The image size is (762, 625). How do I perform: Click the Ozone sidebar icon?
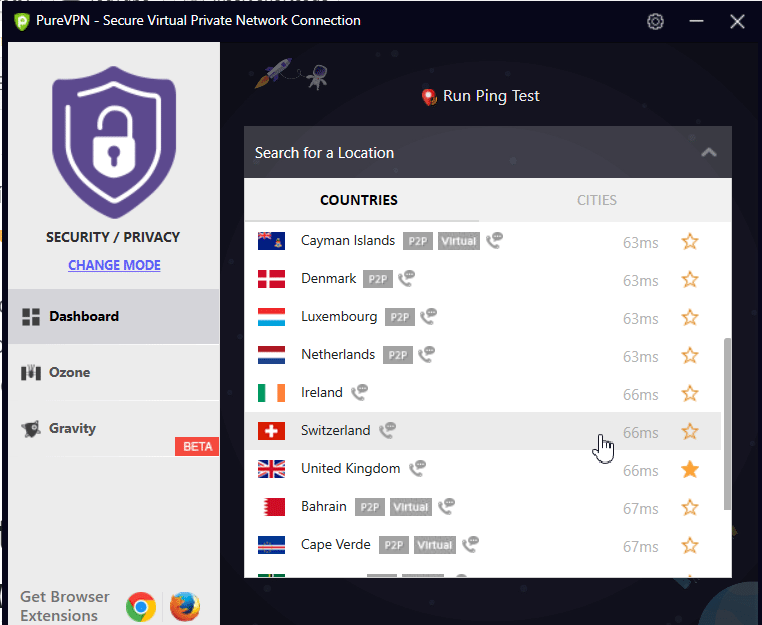click(31, 373)
